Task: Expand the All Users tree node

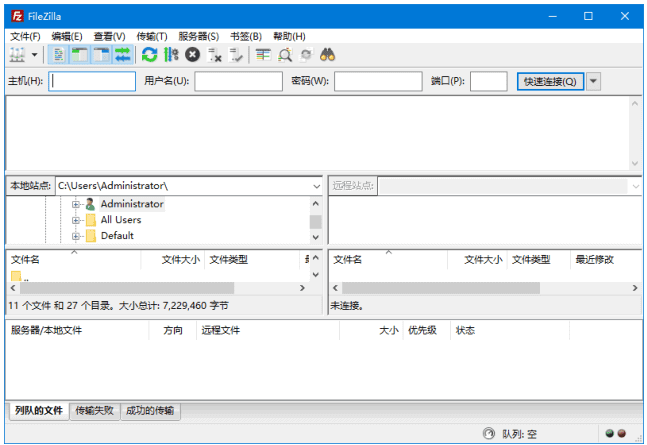Action: point(76,220)
